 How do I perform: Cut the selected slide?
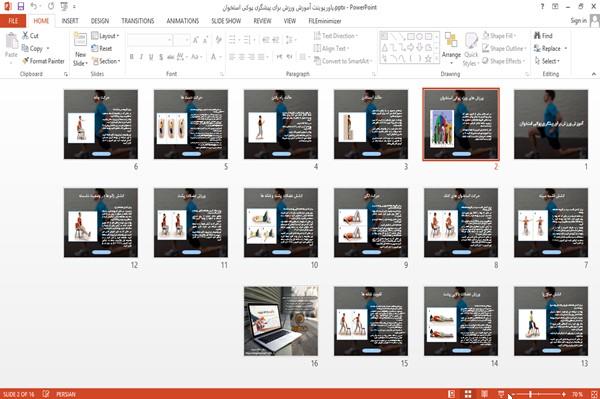click(30, 36)
